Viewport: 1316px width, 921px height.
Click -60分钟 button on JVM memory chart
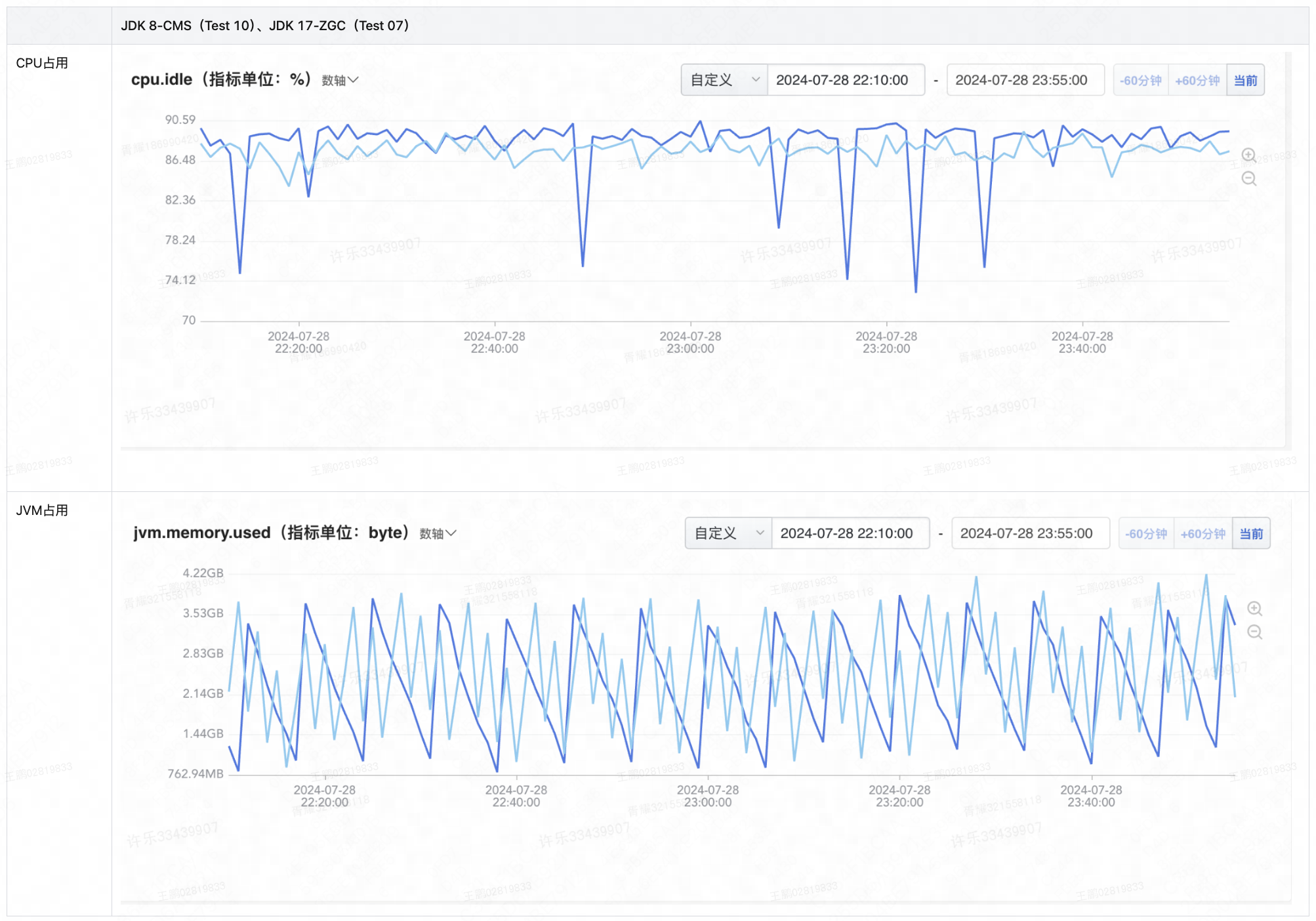1145,533
